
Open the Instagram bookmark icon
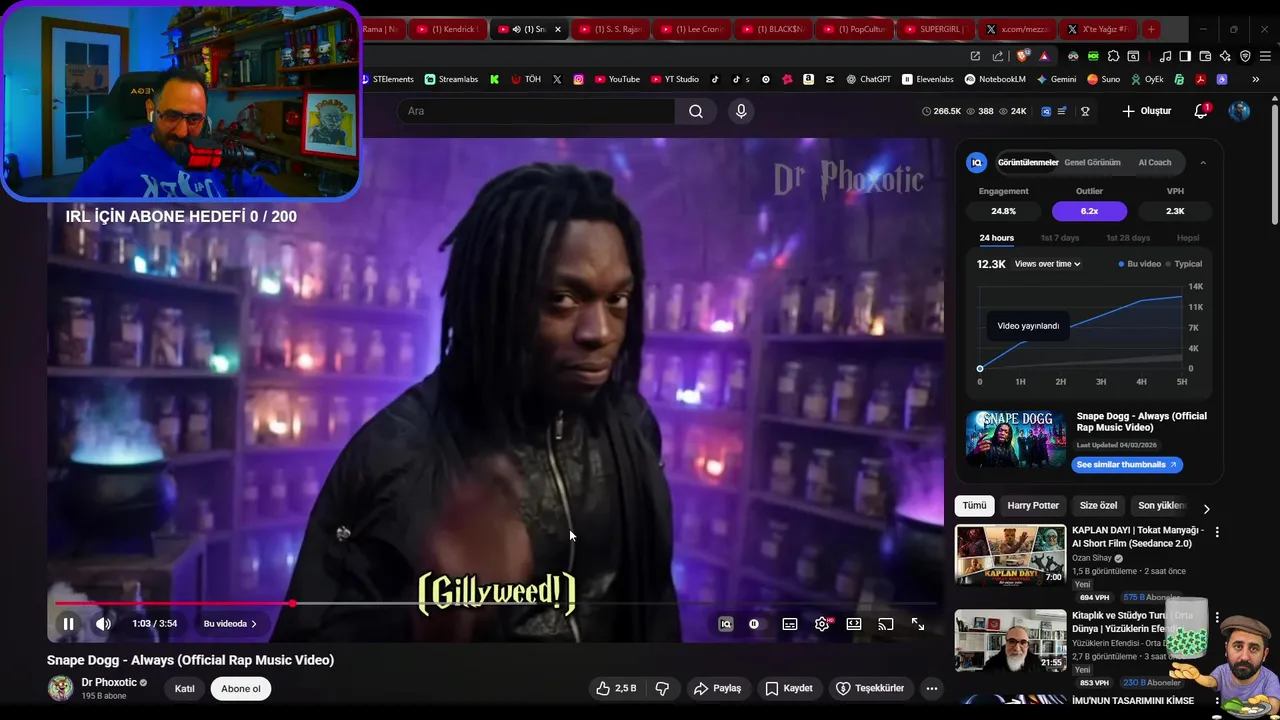point(578,79)
